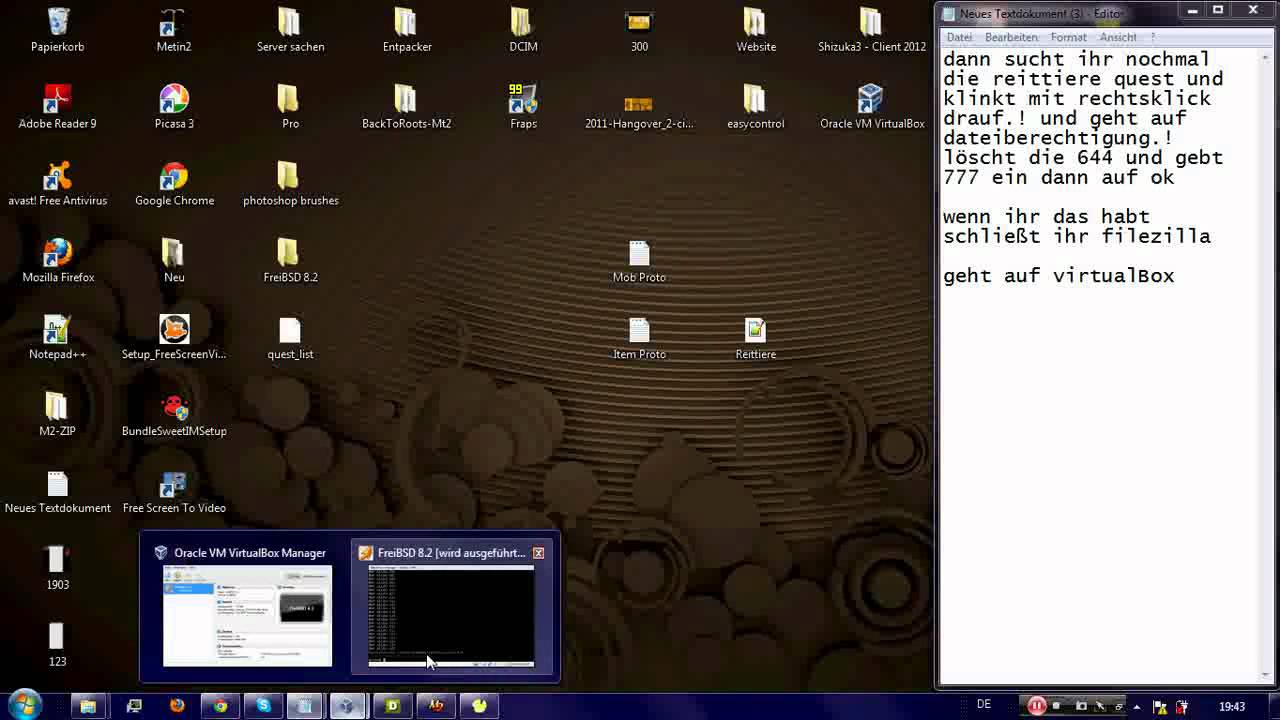Select the Mozilla Firefox desktop shortcut
The width and height of the screenshot is (1280, 720).
click(58, 260)
